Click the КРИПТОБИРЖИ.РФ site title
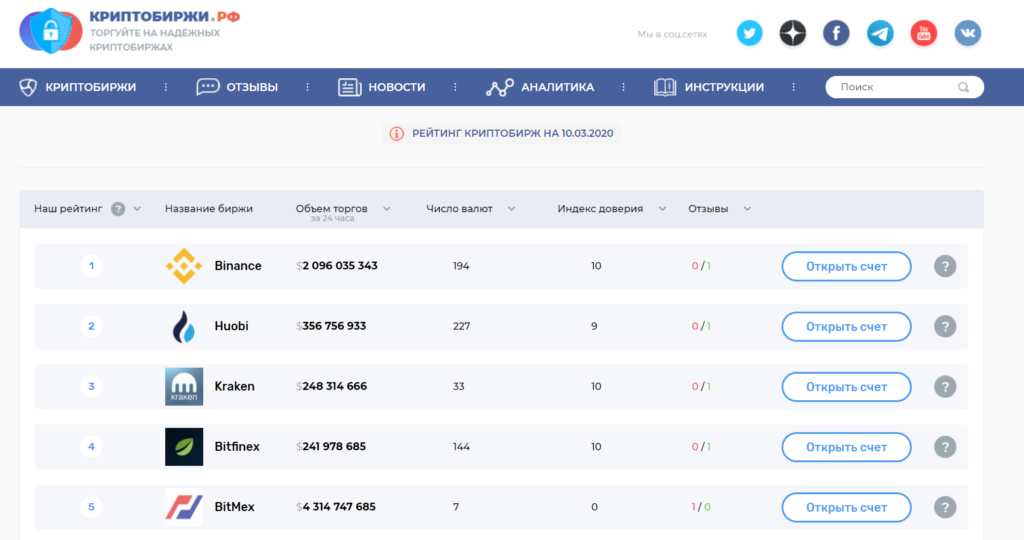 [165, 17]
